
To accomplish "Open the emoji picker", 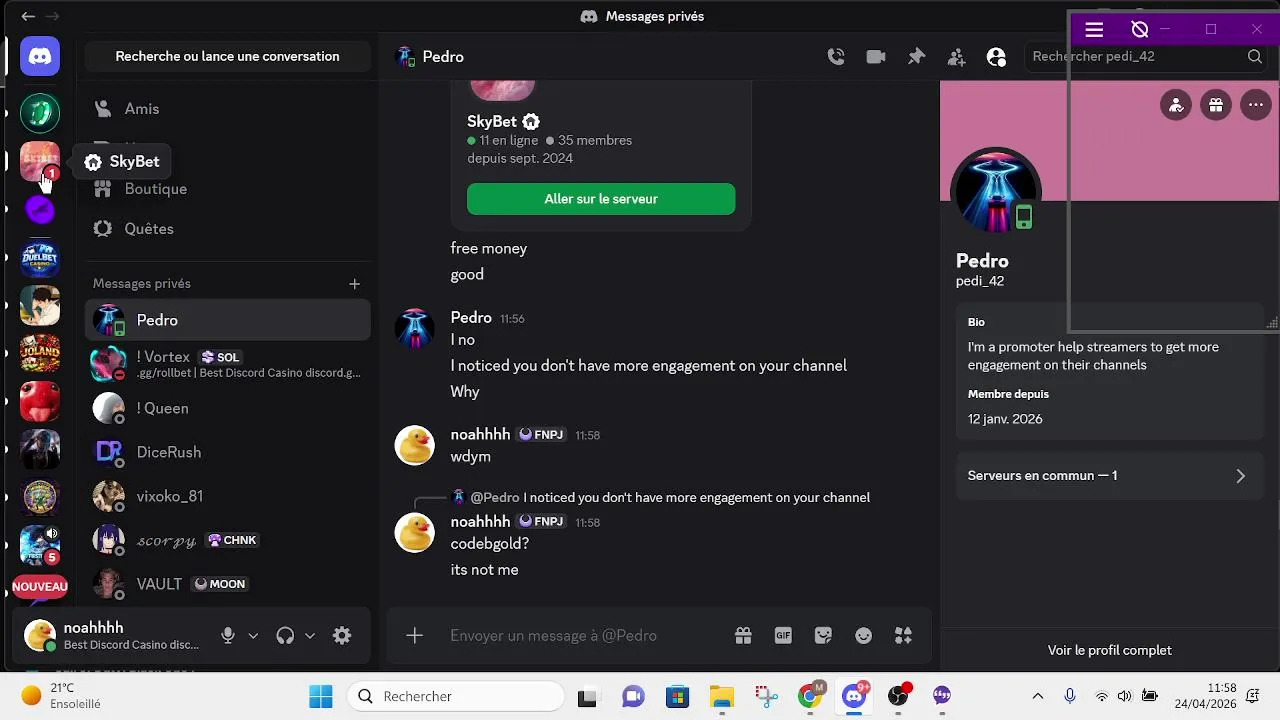I will click(x=863, y=636).
